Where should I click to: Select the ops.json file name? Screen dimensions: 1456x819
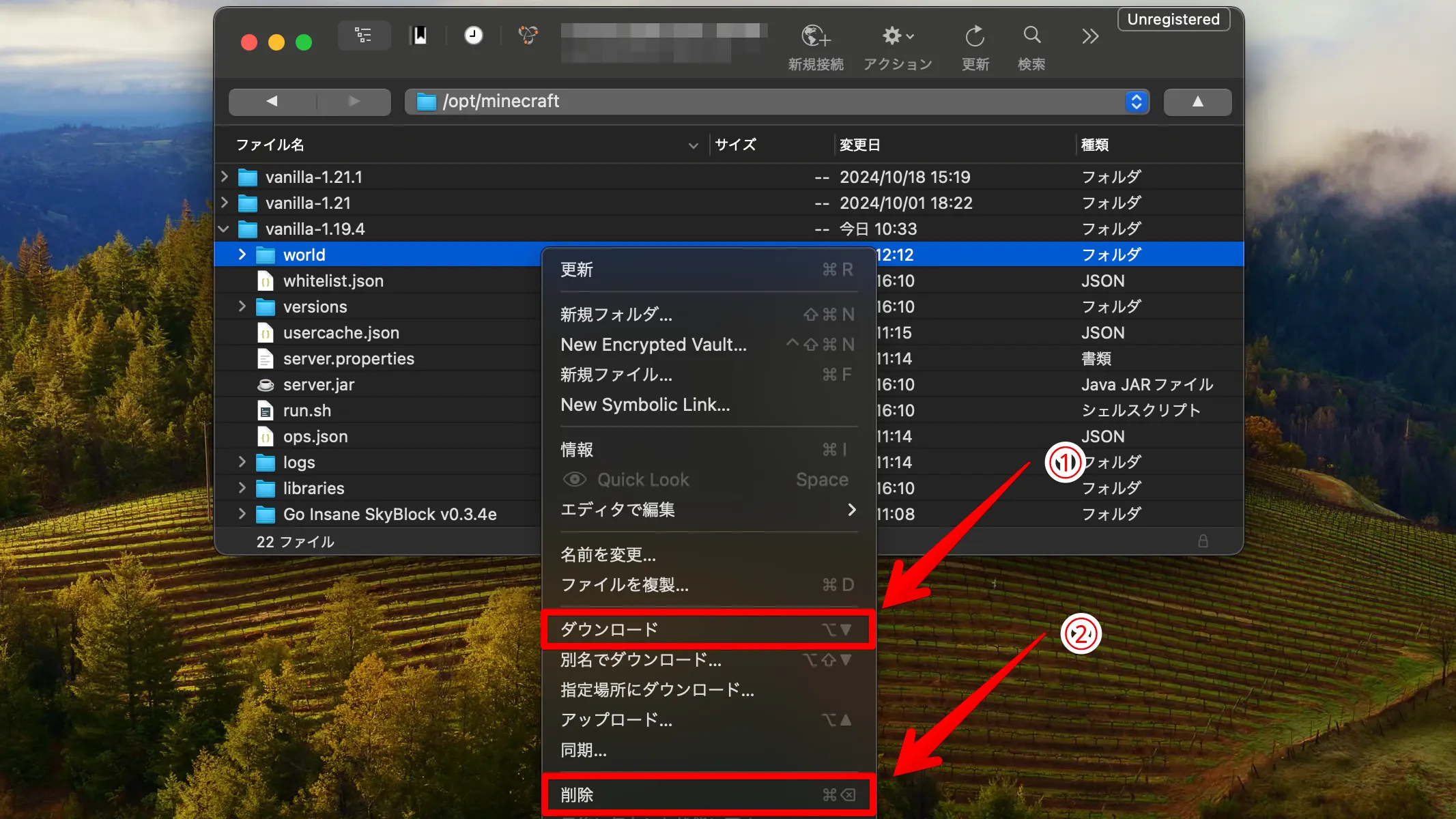[315, 437]
